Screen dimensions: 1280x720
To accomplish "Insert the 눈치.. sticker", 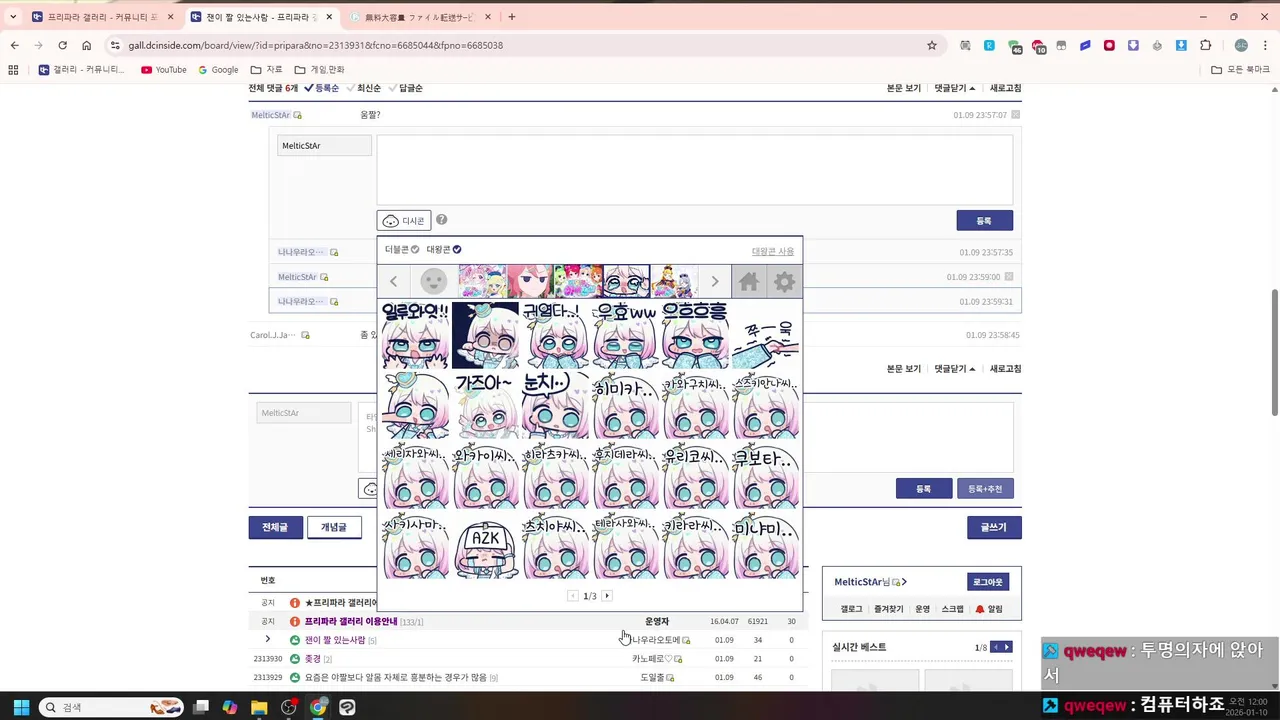I will [x=555, y=406].
